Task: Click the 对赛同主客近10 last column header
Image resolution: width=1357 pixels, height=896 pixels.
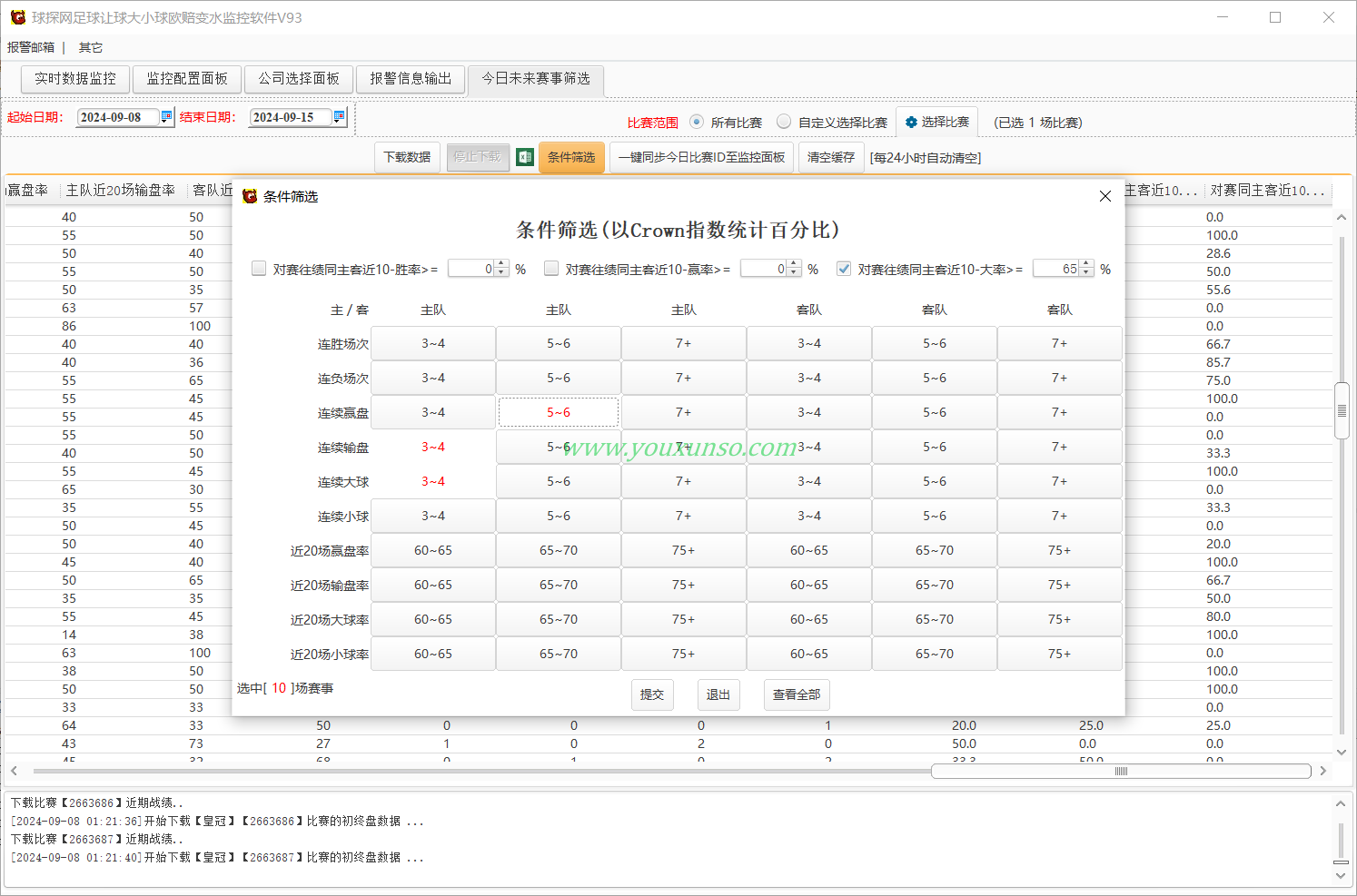Action: coord(1267,191)
